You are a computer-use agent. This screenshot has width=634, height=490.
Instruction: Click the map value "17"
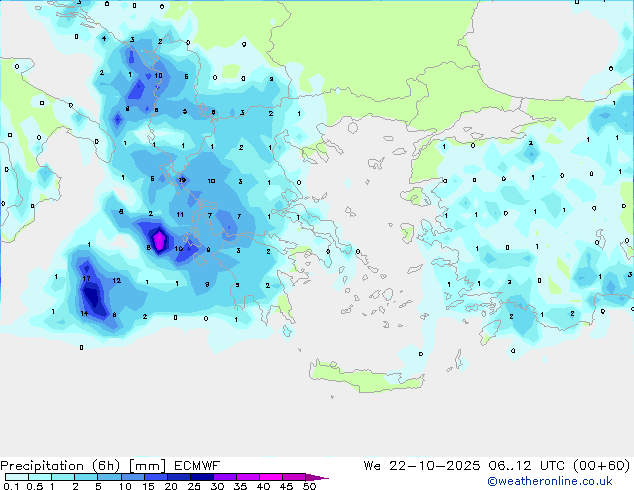[86, 279]
